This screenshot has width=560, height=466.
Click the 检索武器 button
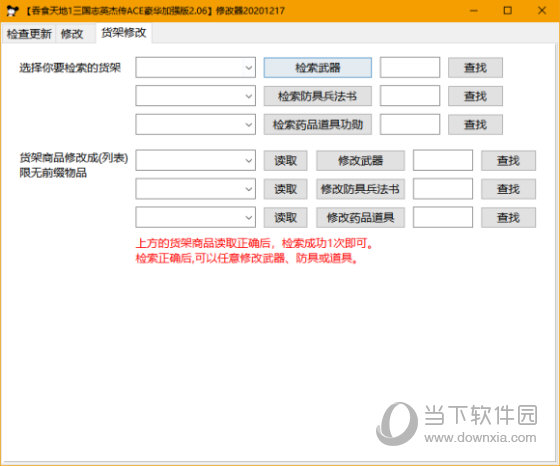point(318,67)
